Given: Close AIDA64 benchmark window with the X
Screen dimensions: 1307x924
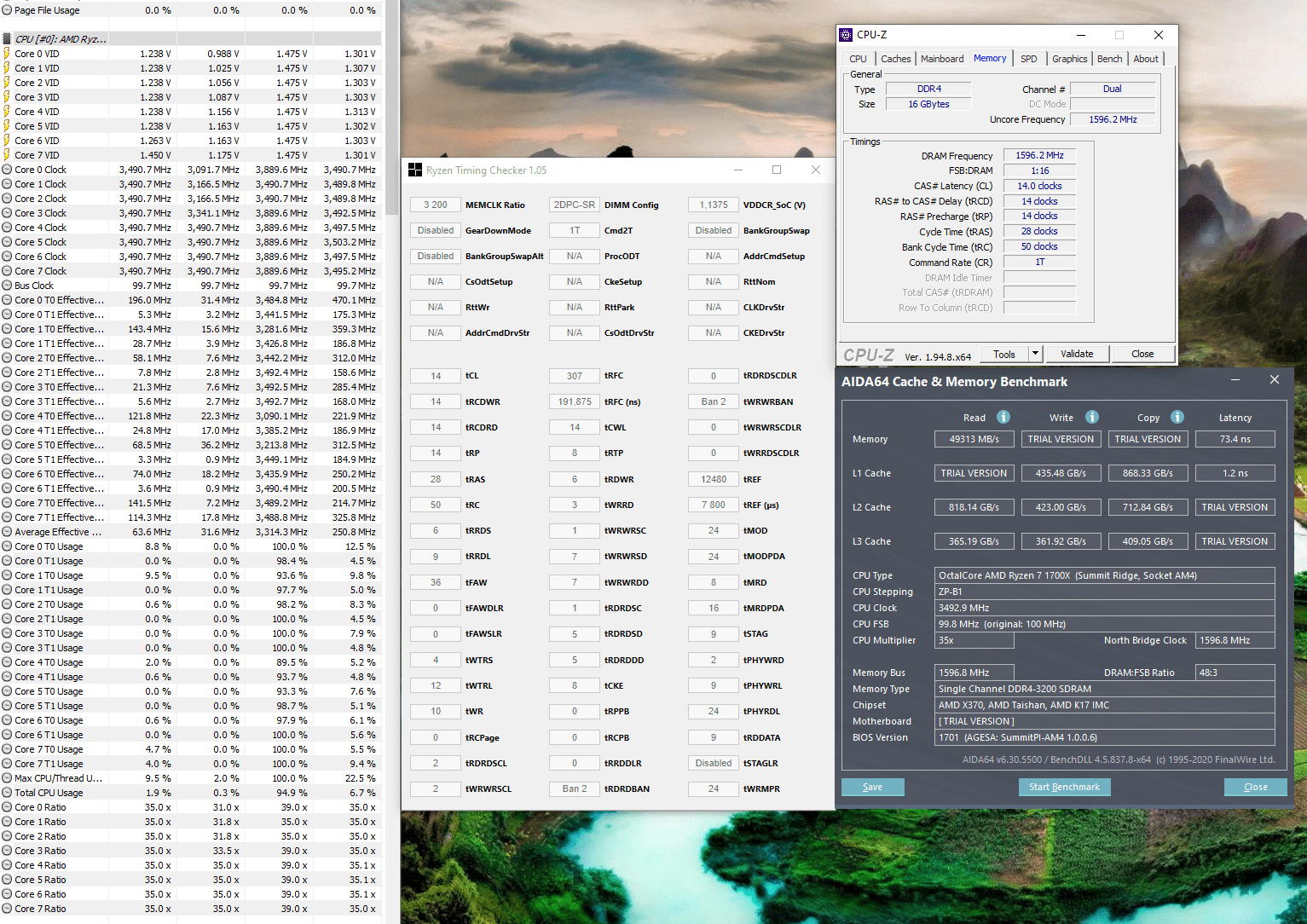Looking at the screenshot, I should (1275, 380).
